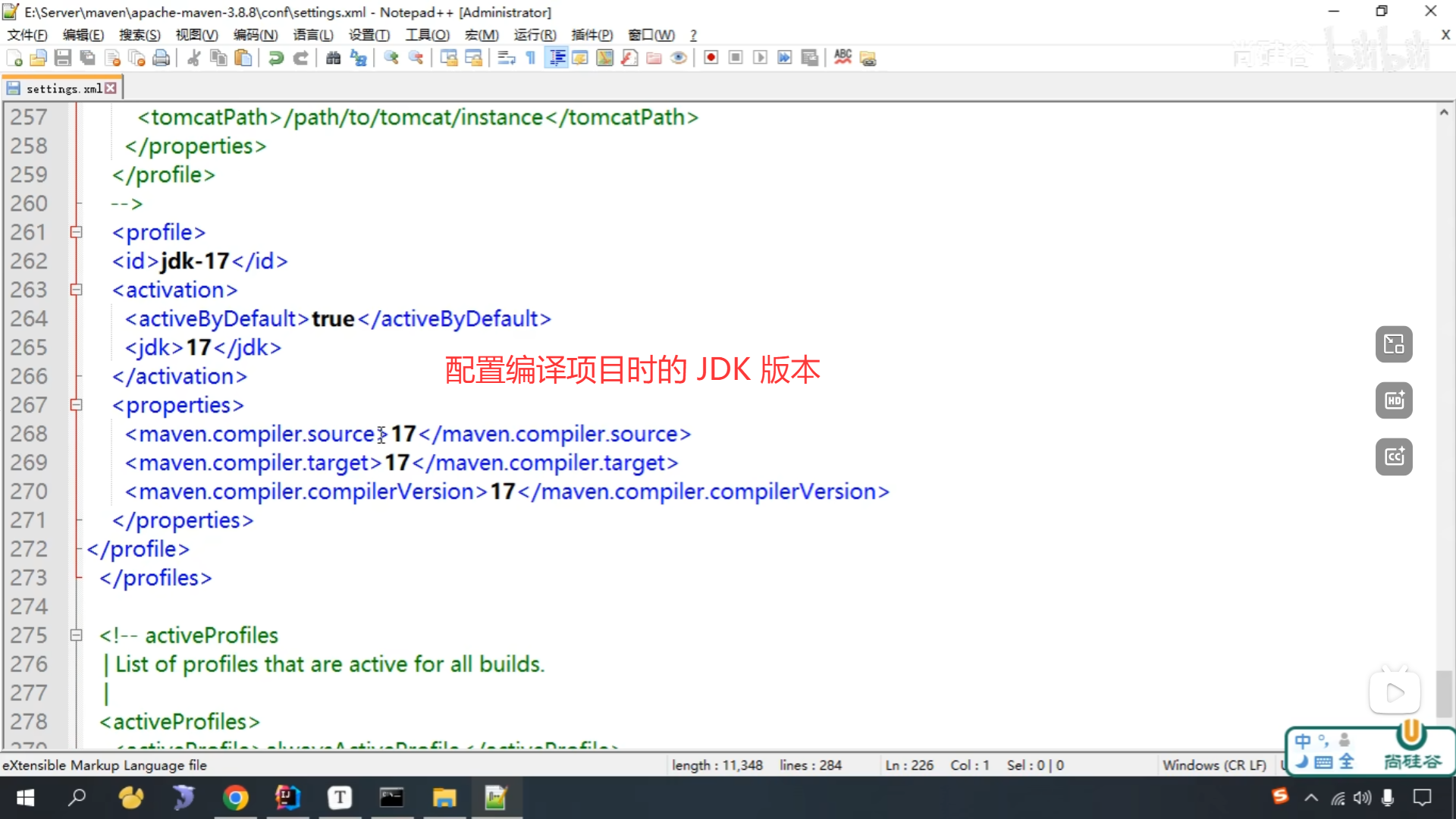Toggle the indent guide toolbar button
This screenshot has width=1456, height=819.
point(557,58)
